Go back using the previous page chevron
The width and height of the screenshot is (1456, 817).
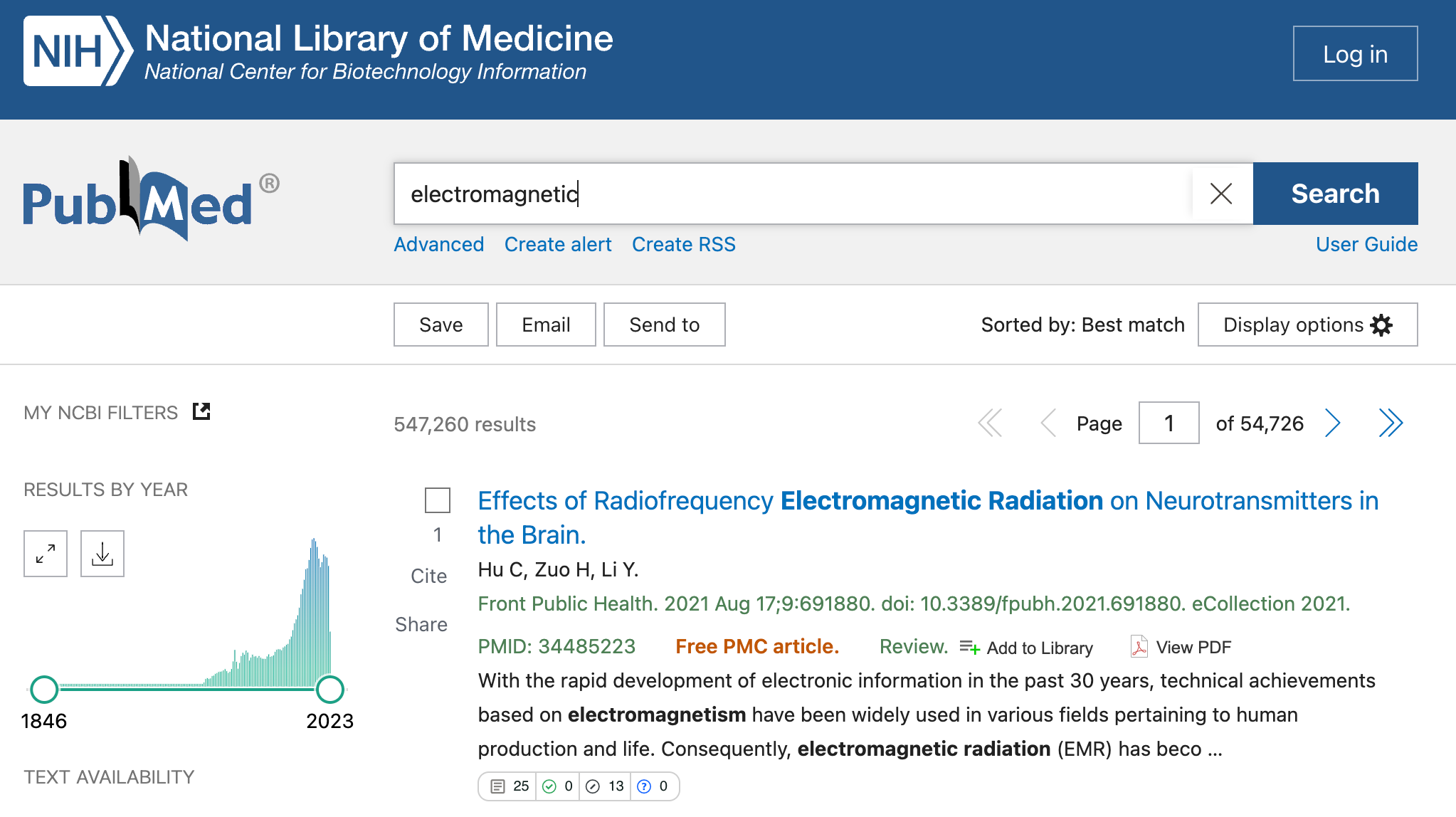point(1047,423)
